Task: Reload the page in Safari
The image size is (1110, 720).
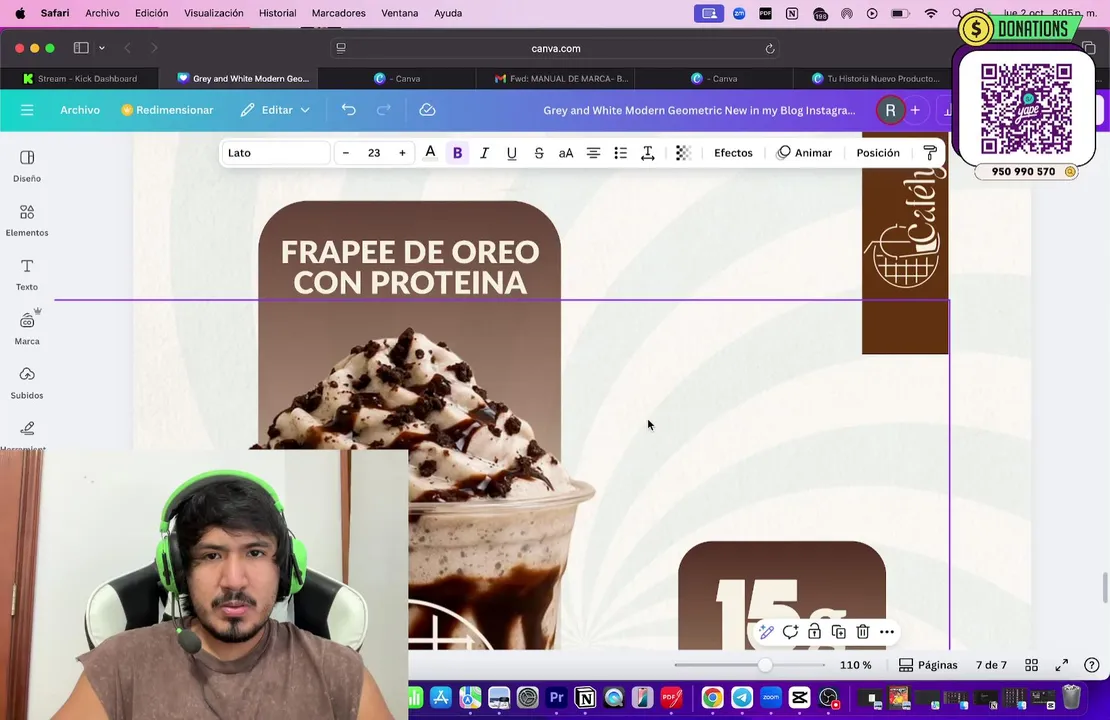Action: pos(769,48)
